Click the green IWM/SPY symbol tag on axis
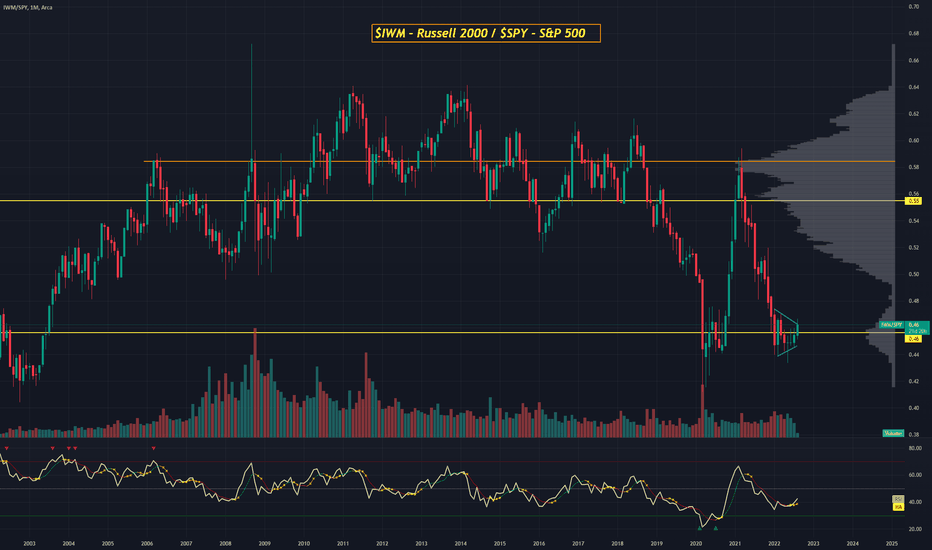This screenshot has width=932, height=550. pyautogui.click(x=892, y=325)
